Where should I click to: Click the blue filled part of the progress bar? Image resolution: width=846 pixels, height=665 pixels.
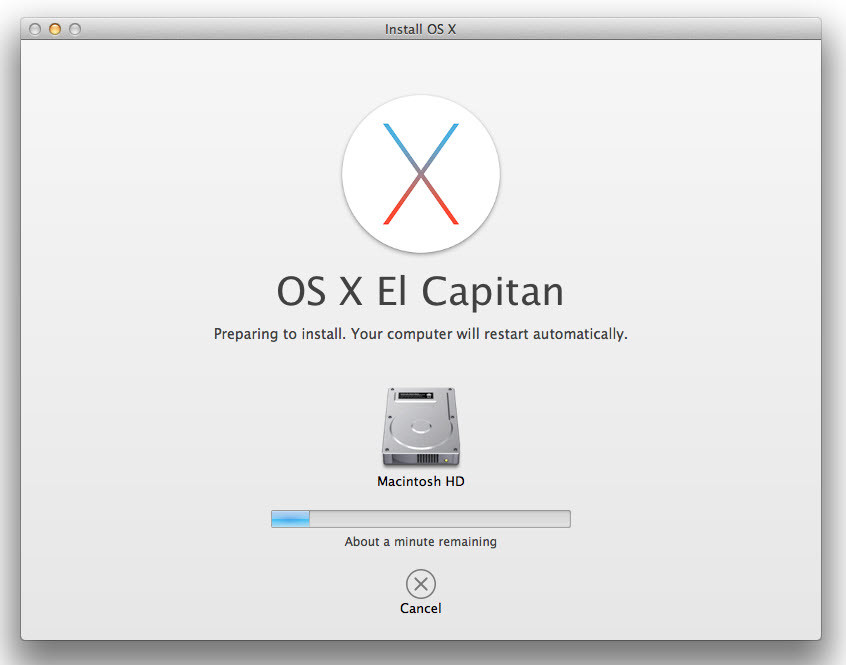coord(291,519)
